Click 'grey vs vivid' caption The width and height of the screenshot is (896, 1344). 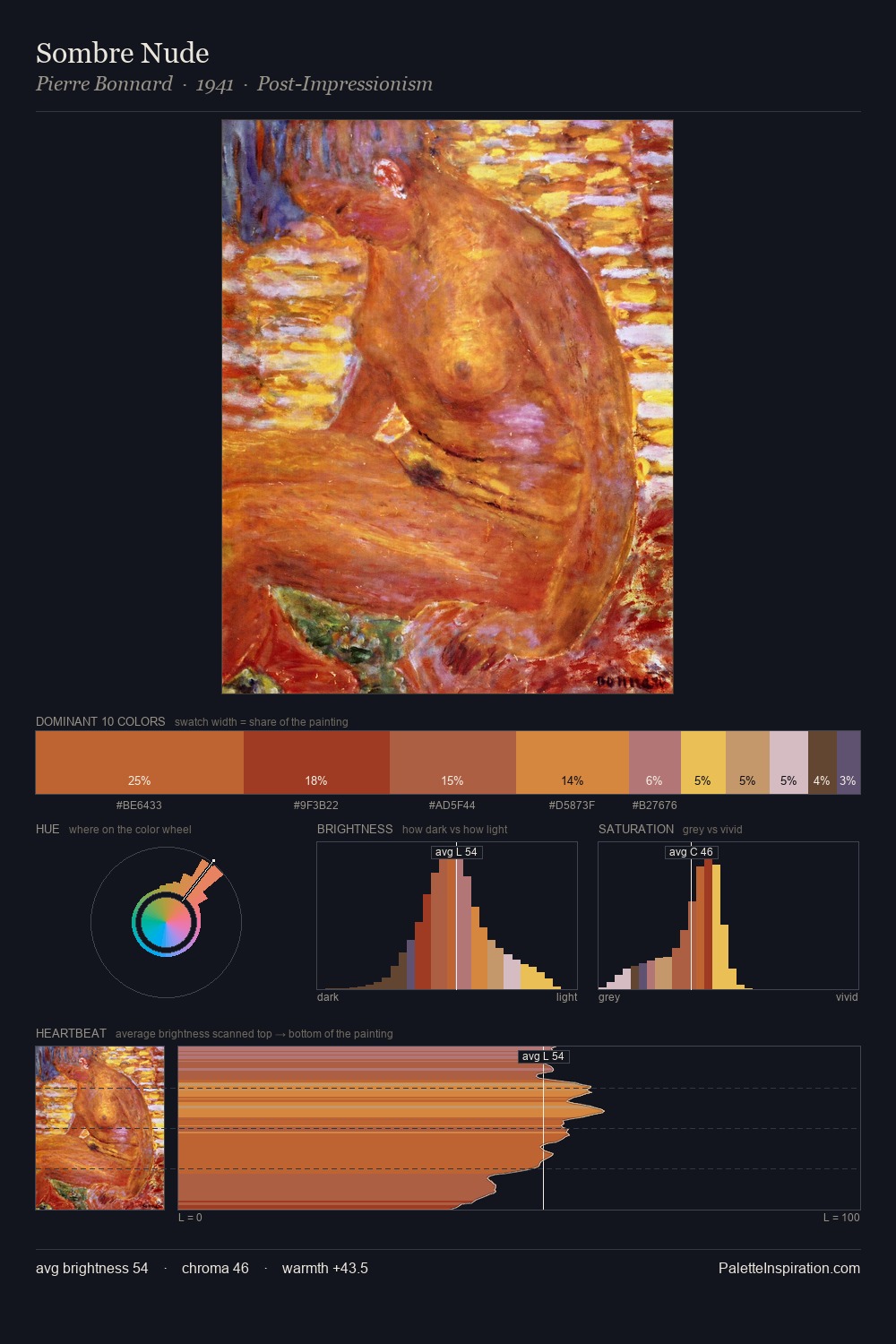(712, 830)
